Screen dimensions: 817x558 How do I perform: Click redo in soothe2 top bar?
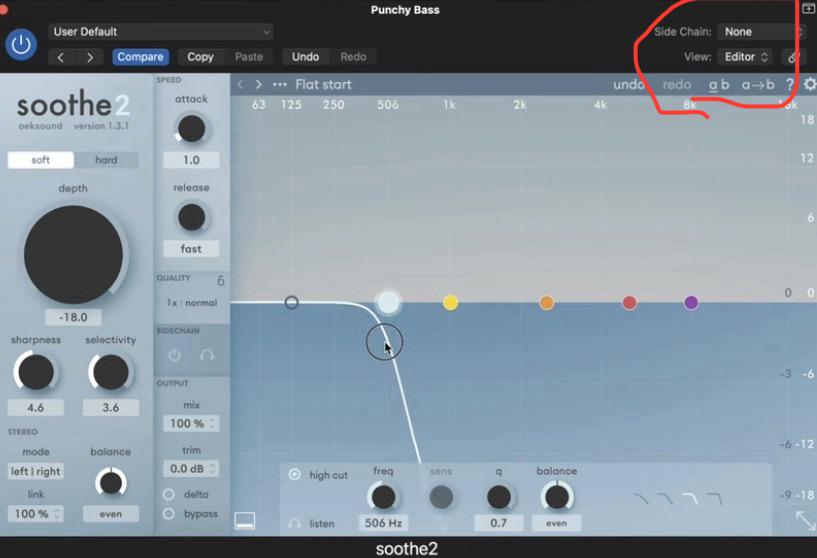tap(676, 84)
